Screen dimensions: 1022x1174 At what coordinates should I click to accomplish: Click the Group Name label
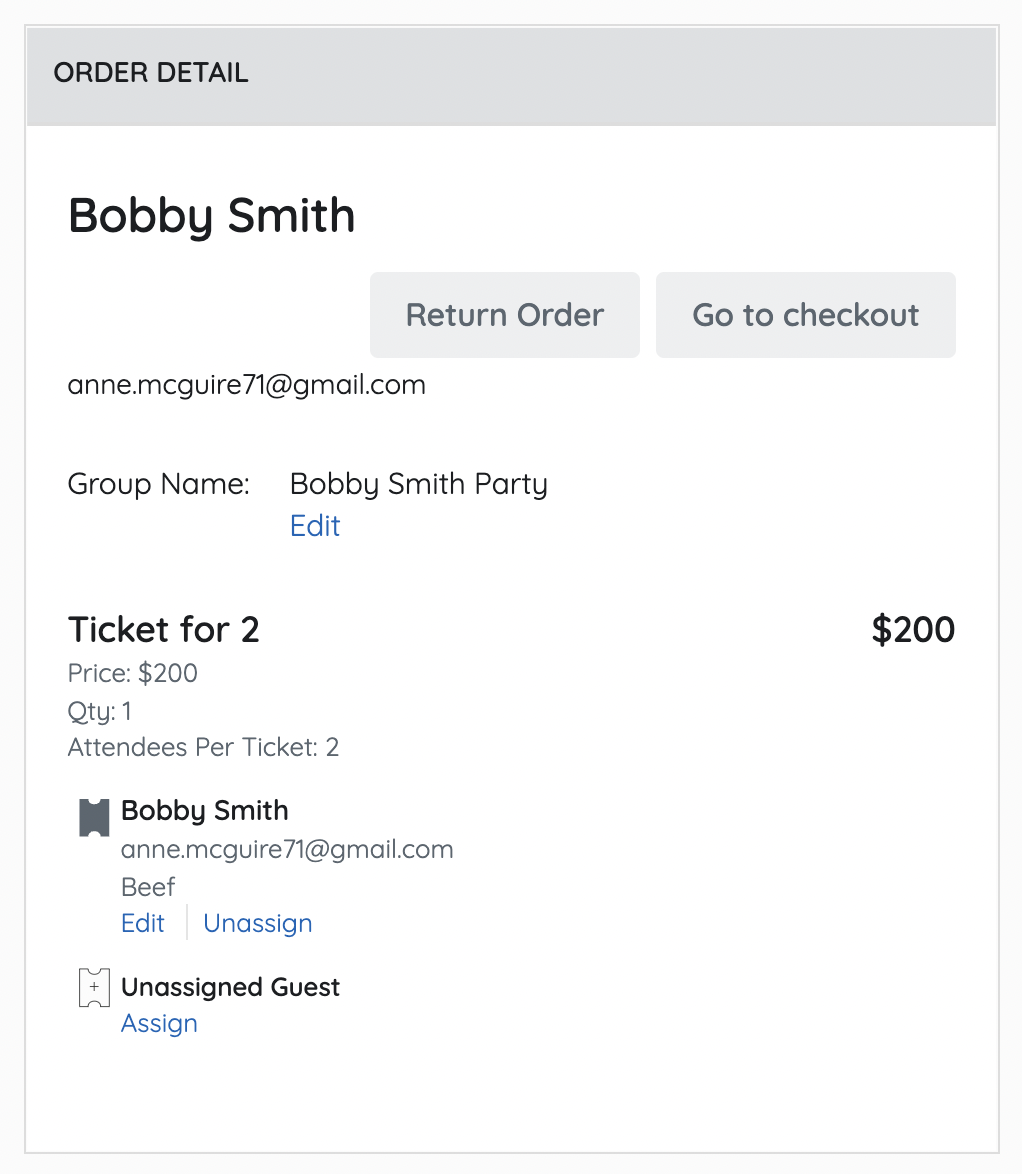click(x=158, y=485)
